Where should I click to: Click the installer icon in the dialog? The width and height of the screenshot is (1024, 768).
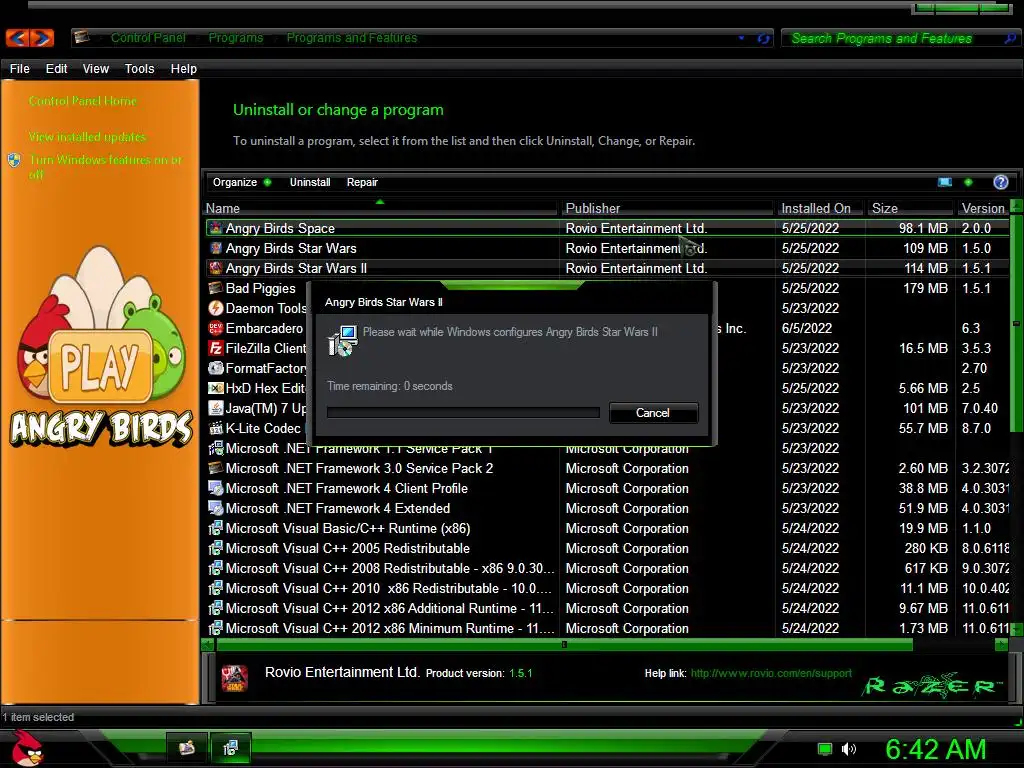click(x=343, y=340)
